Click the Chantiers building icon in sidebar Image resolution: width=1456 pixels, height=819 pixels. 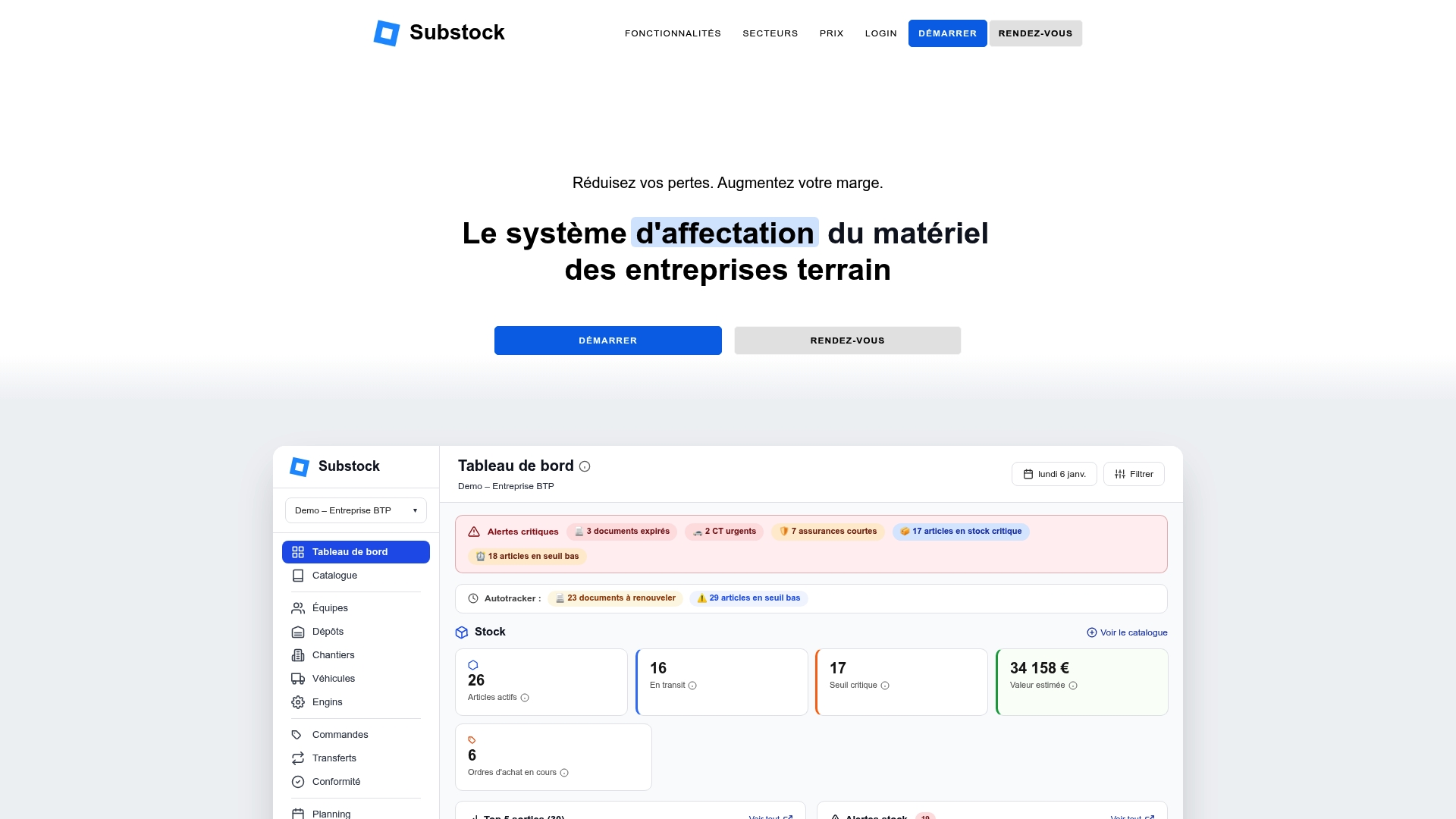(298, 655)
